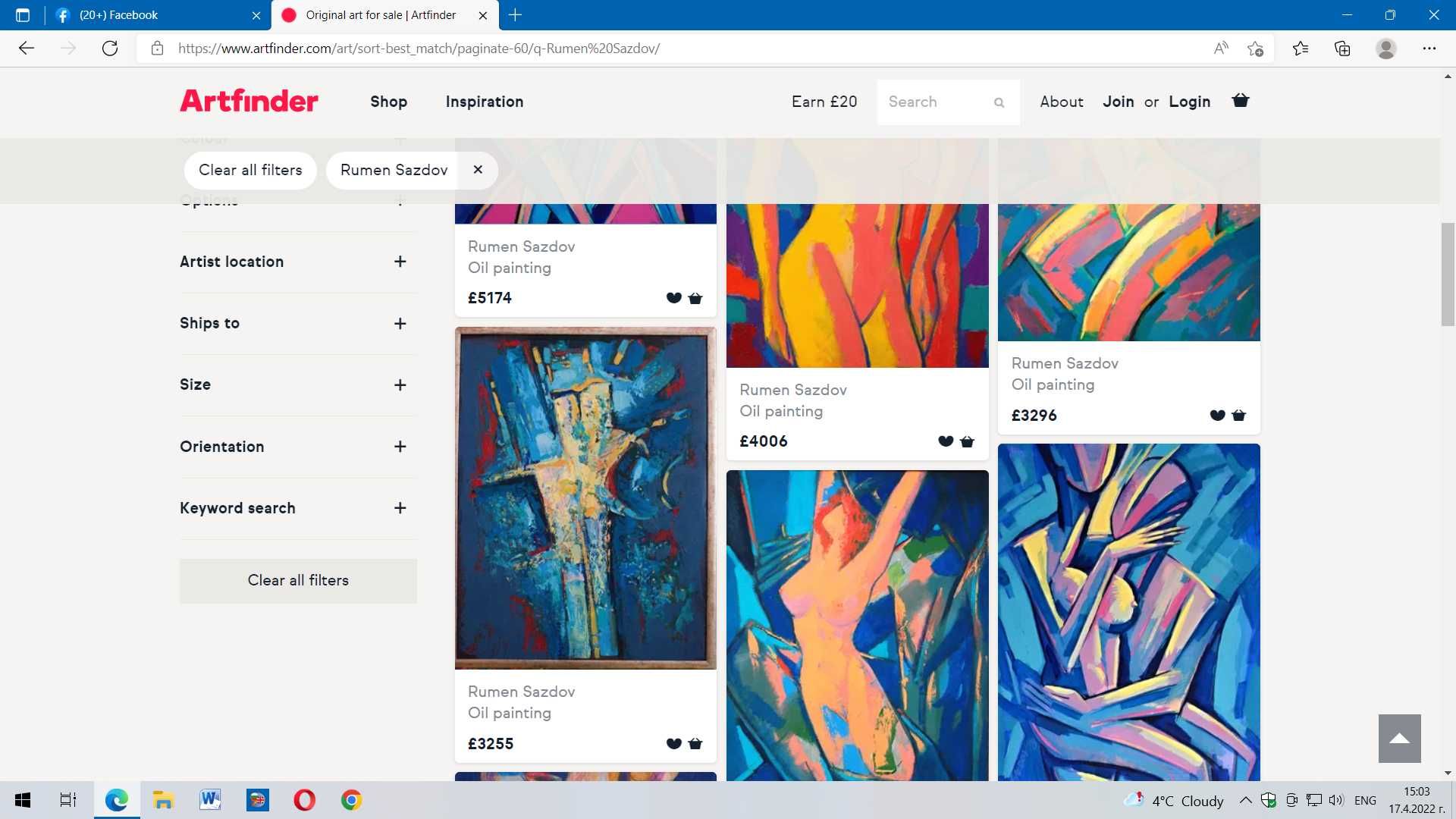
Task: Open the orange nude figure painting thumbnail
Action: pos(857,625)
